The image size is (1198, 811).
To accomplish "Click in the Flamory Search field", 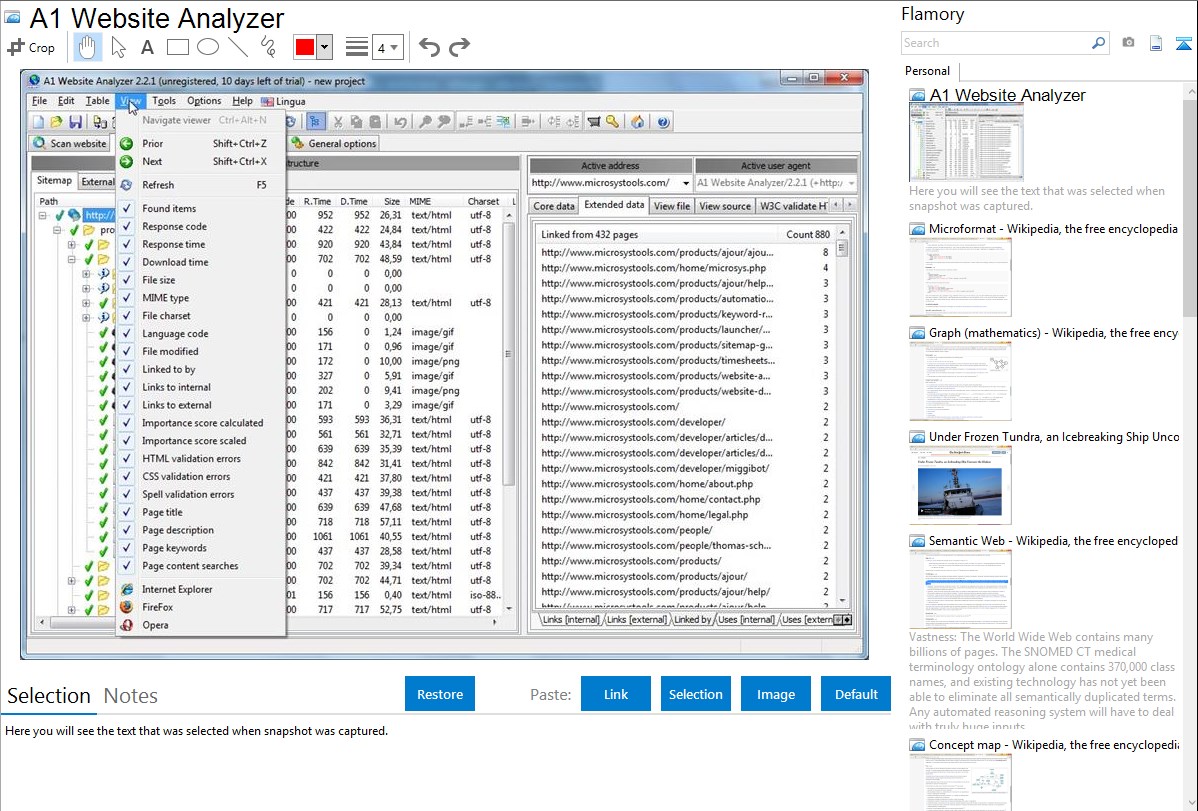I will [x=996, y=43].
